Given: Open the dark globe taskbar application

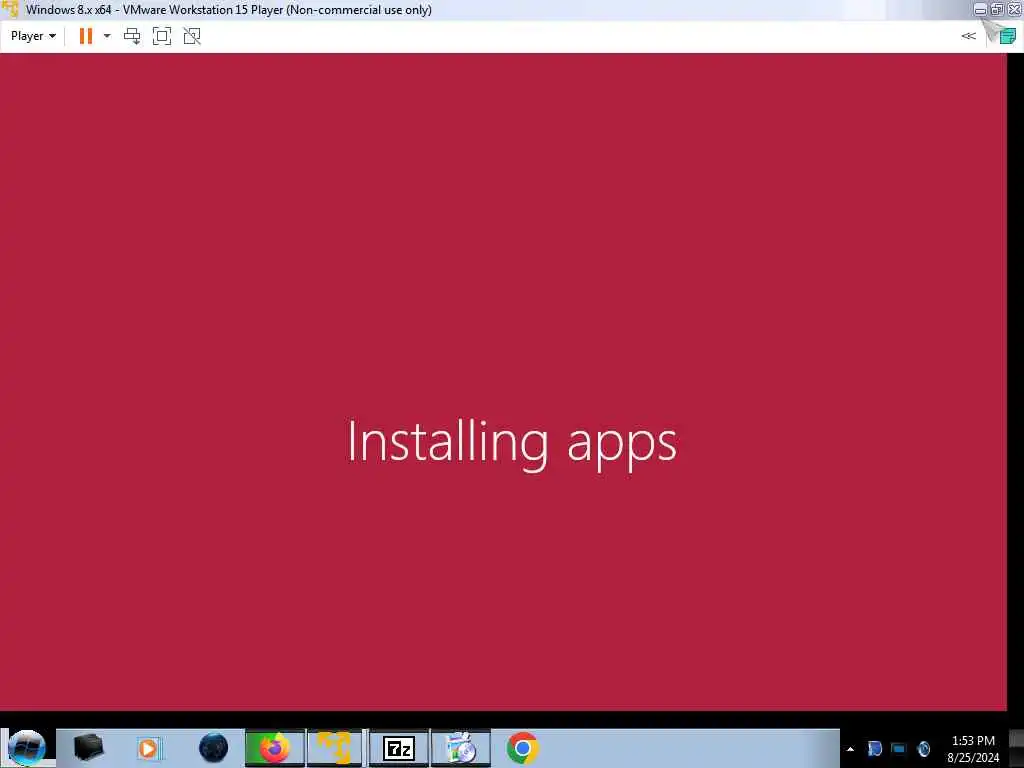Looking at the screenshot, I should (x=214, y=748).
